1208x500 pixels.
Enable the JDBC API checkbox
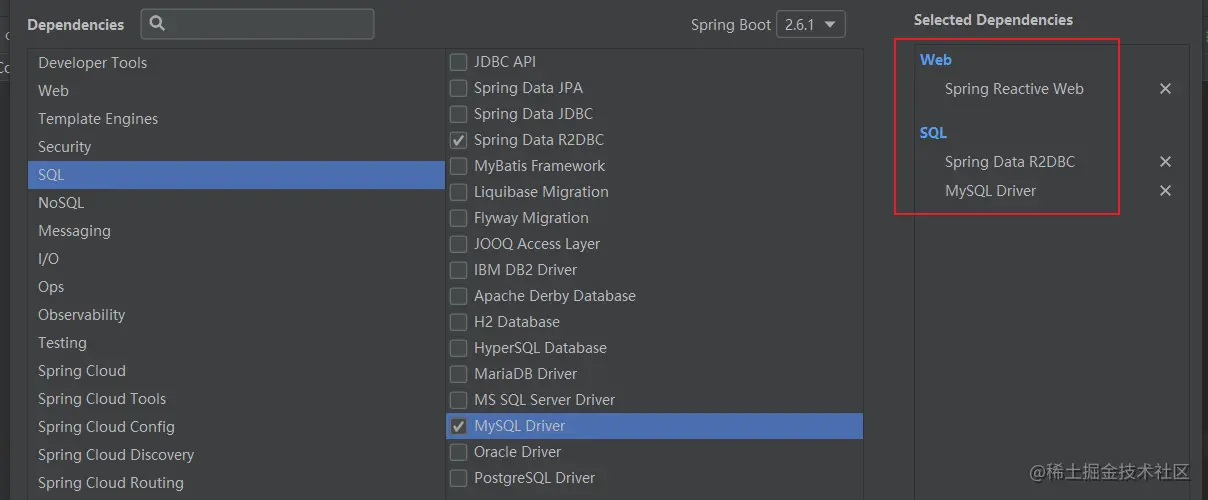tap(458, 62)
